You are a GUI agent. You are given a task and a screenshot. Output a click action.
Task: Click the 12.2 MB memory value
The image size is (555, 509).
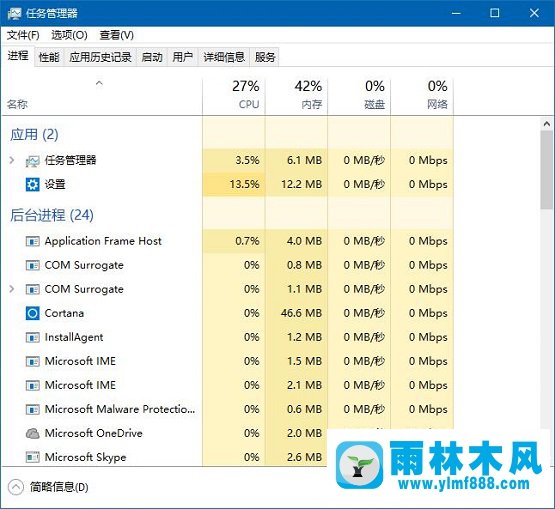click(302, 184)
